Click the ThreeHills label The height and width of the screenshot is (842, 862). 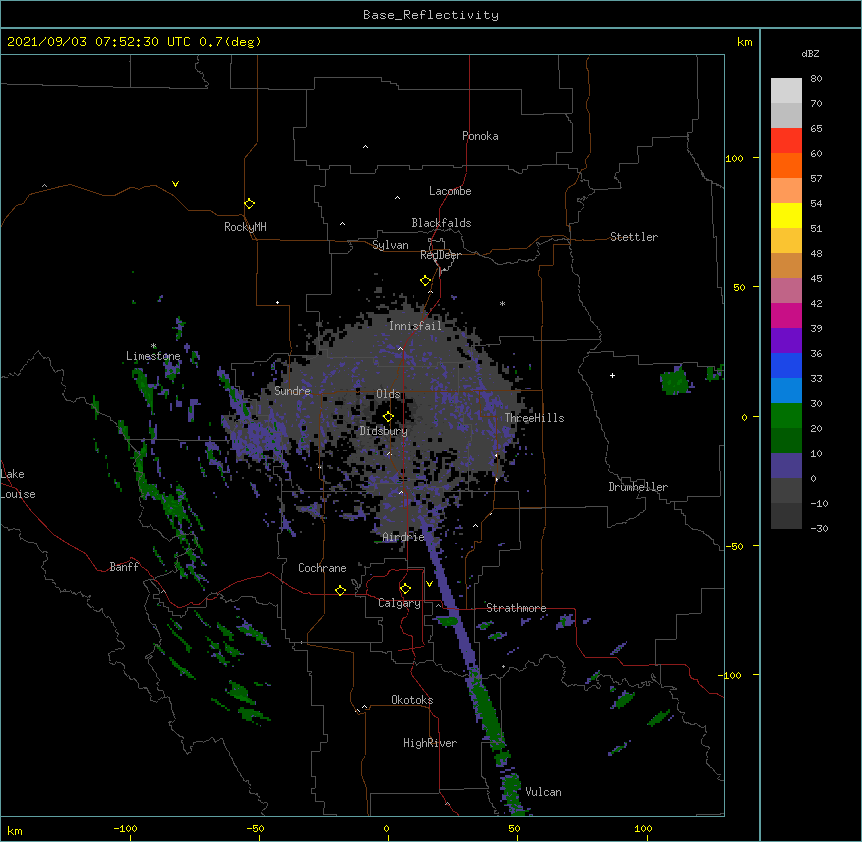coord(534,418)
